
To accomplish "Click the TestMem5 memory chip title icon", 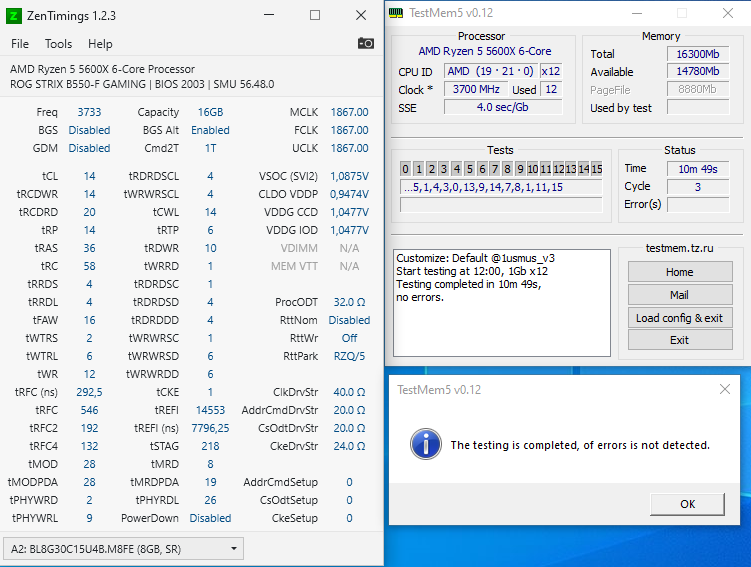I will (x=396, y=13).
